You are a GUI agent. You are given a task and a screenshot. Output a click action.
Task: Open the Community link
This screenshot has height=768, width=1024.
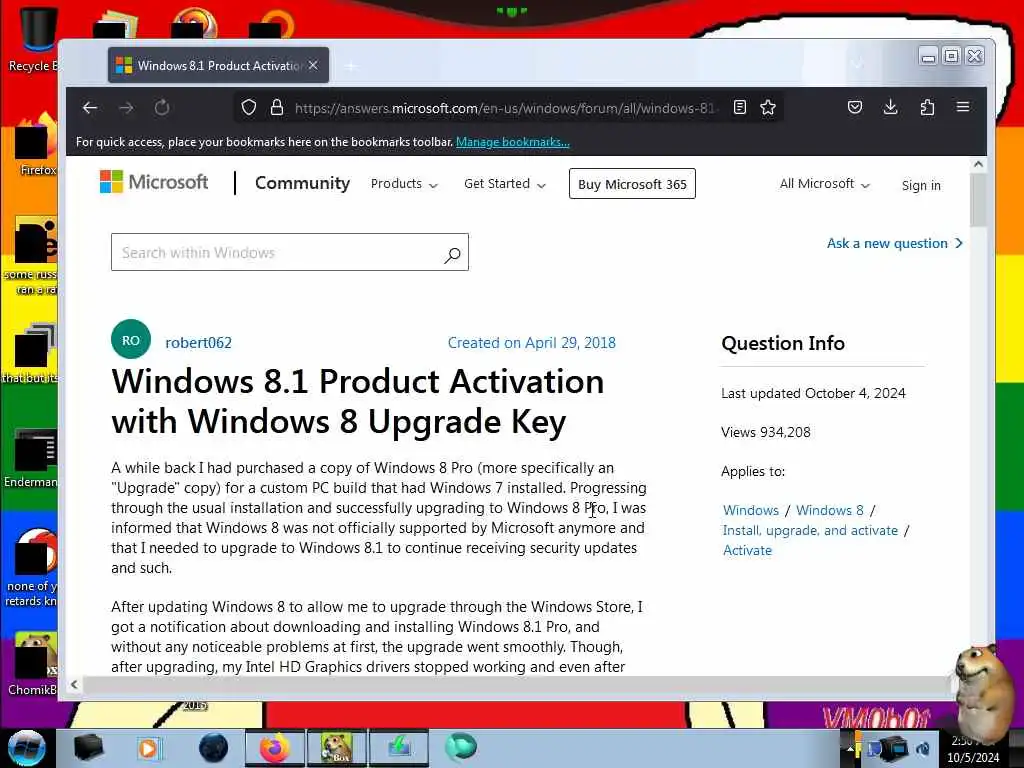pos(302,183)
